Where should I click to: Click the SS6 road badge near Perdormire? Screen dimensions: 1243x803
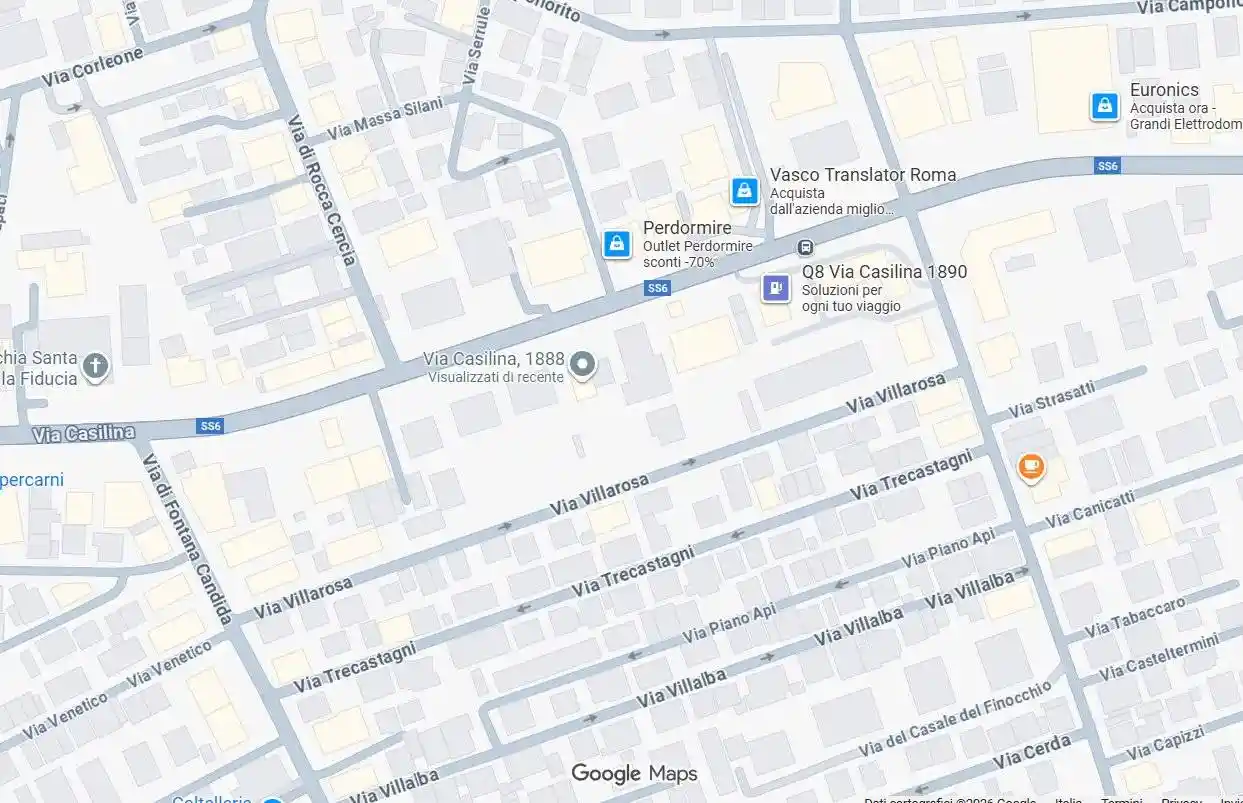[657, 288]
